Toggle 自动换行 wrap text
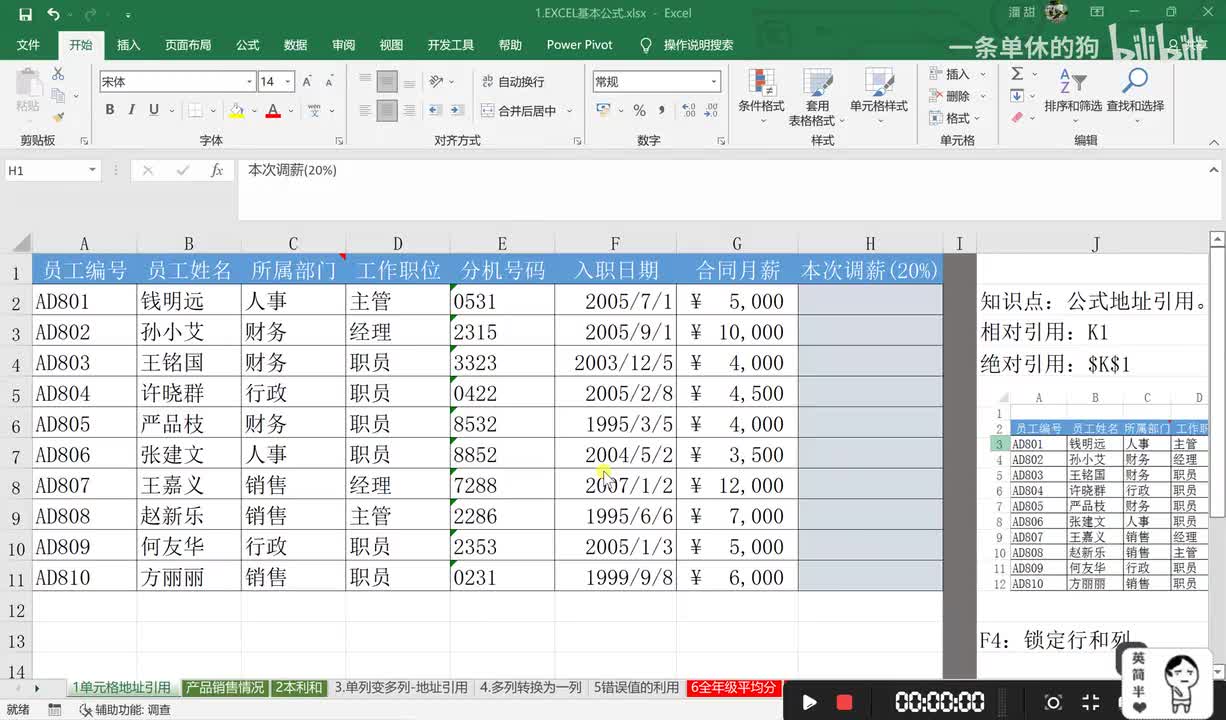The image size is (1226, 720). tap(512, 82)
